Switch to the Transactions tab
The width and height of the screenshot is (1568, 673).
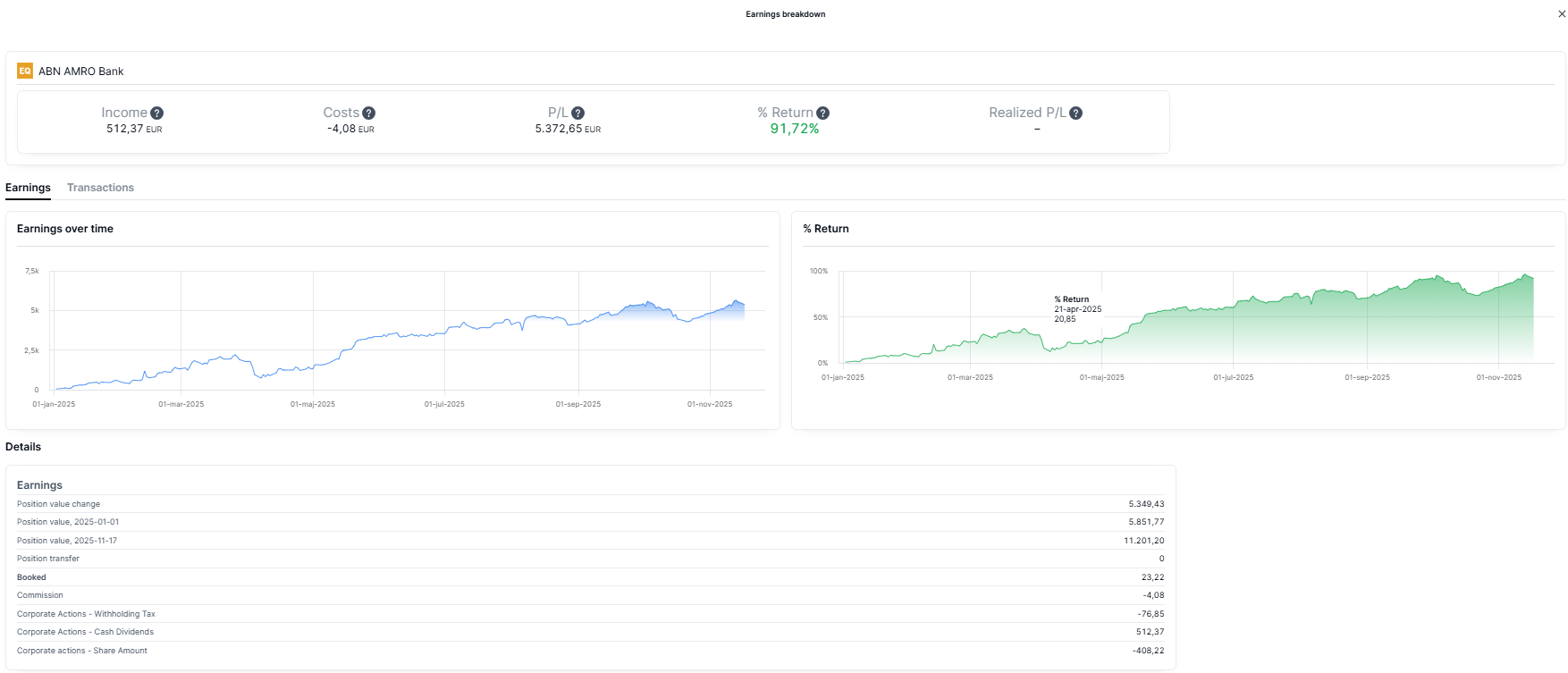[100, 188]
